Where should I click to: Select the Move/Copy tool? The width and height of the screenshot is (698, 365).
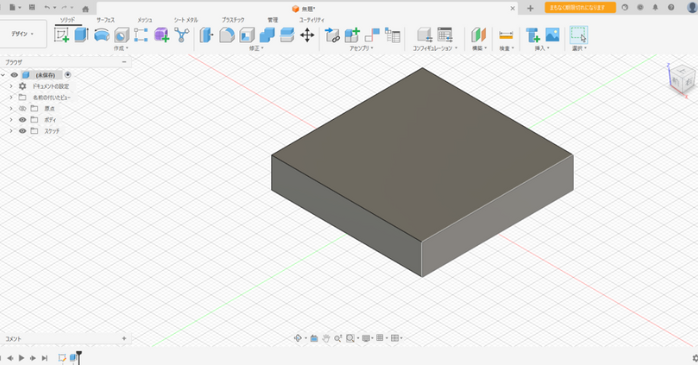(x=307, y=35)
